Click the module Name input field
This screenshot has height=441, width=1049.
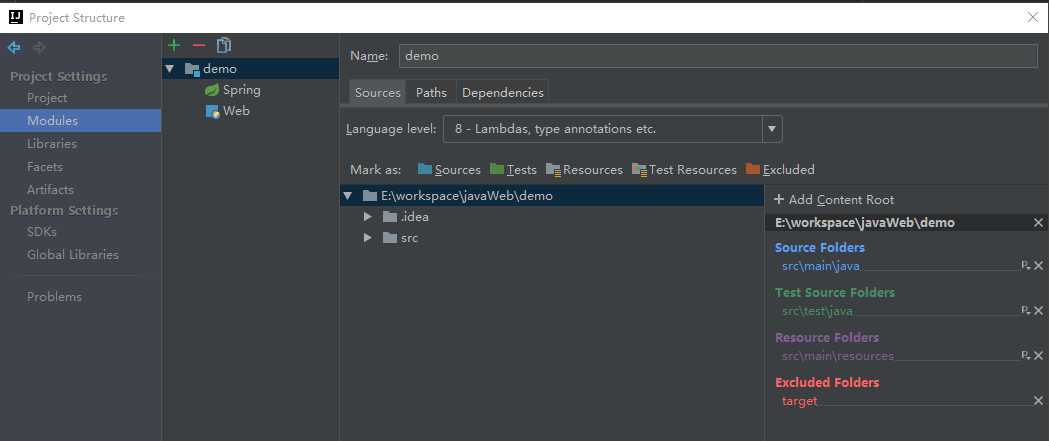pyautogui.click(x=718, y=56)
